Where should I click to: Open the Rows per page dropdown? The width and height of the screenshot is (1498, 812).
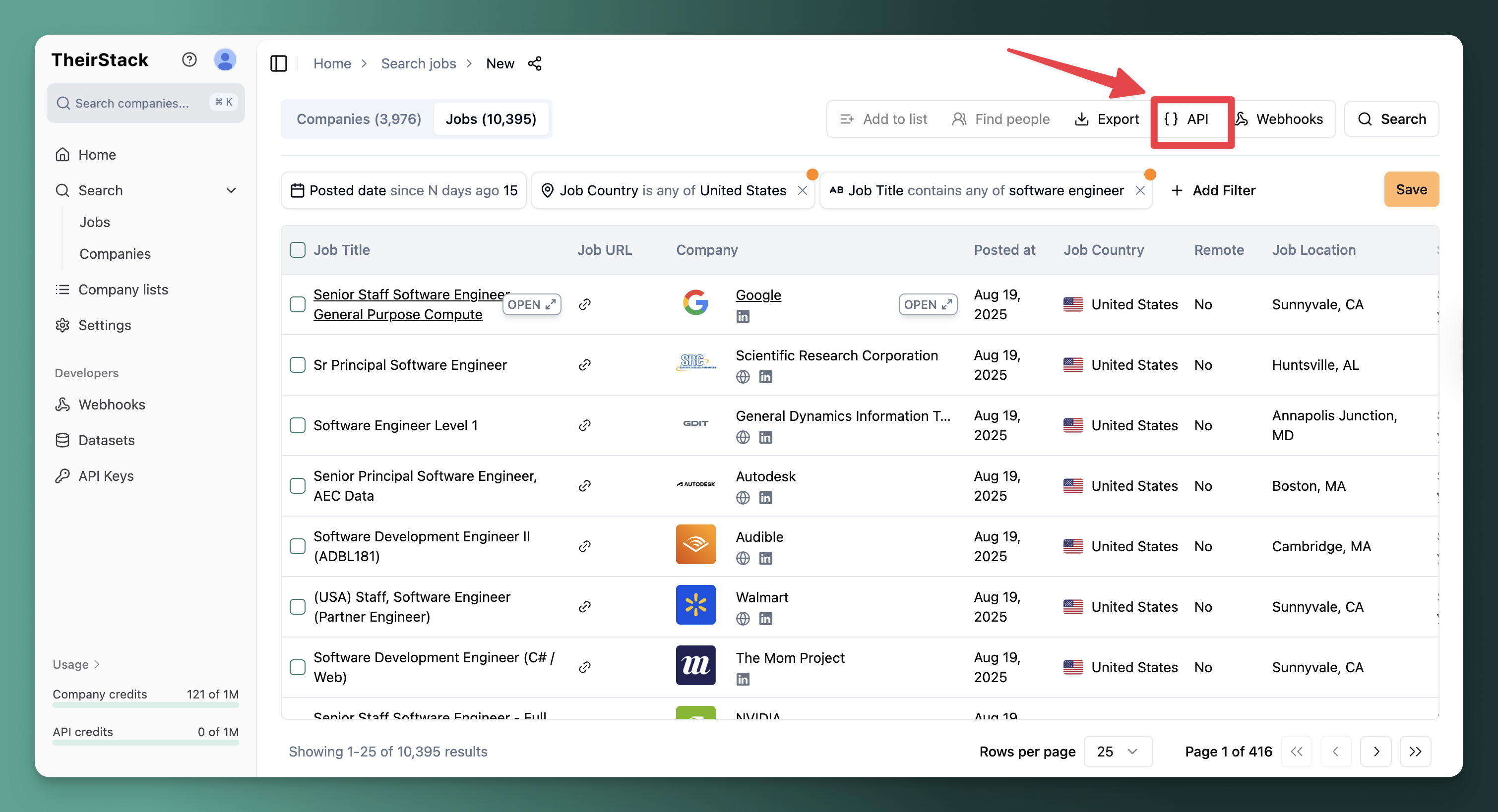click(x=1117, y=751)
